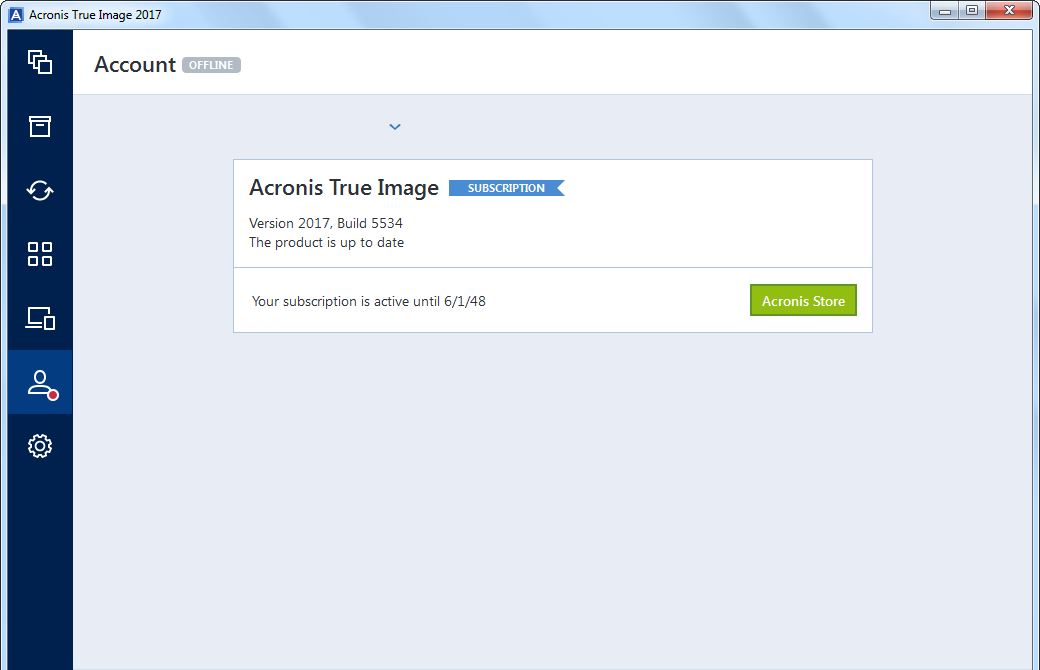Click the OFFLINE status badge
Viewport: 1040px width, 670px height.
click(211, 65)
